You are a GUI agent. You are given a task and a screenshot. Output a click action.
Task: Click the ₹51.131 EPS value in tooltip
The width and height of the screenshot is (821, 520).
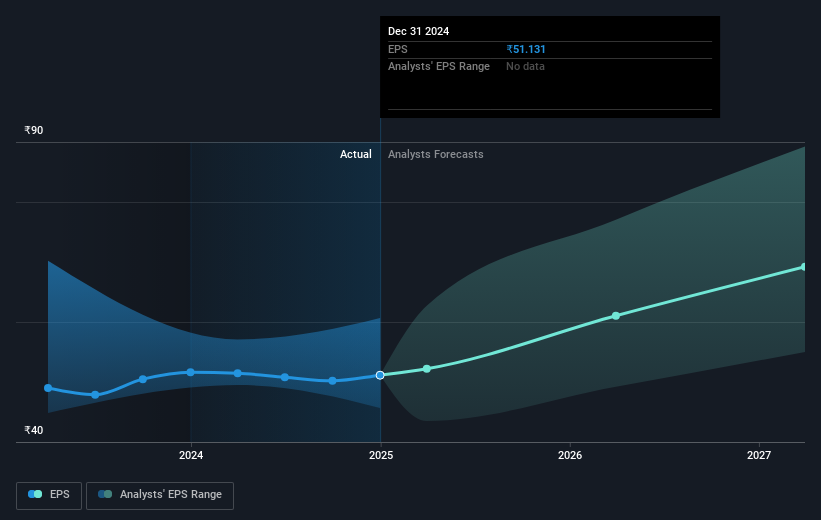[526, 49]
